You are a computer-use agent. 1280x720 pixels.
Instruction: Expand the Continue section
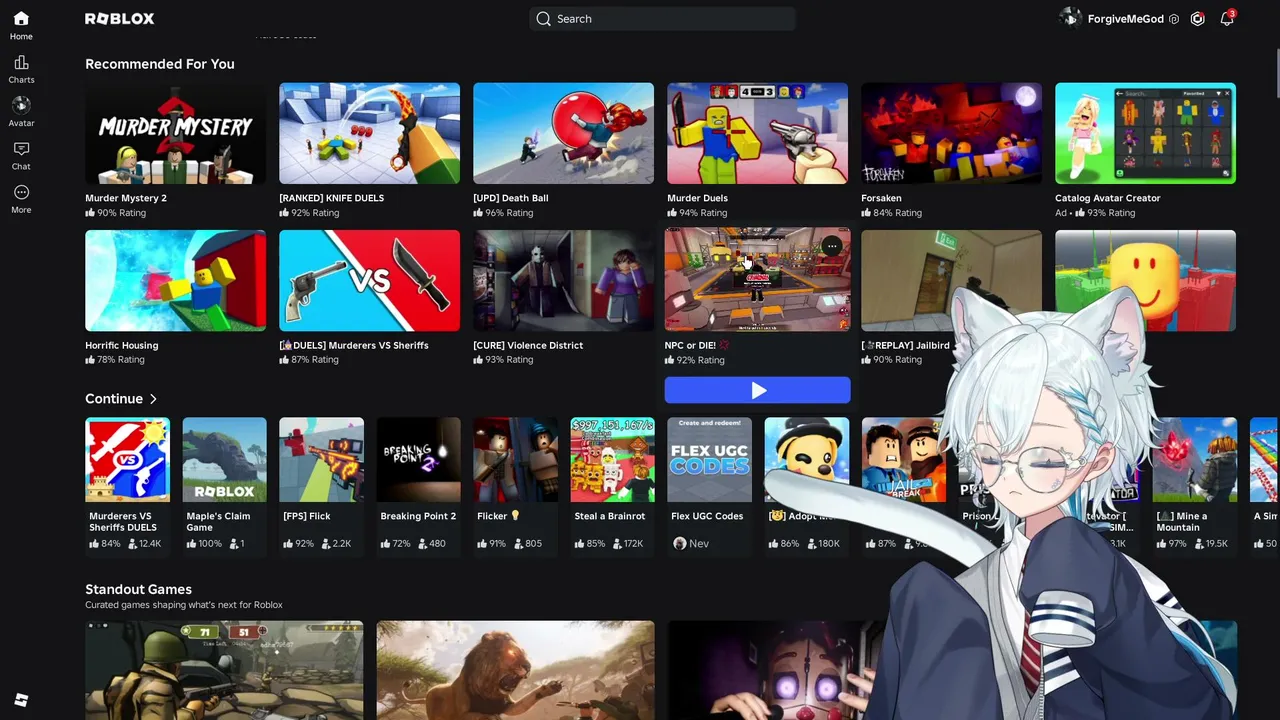(122, 399)
